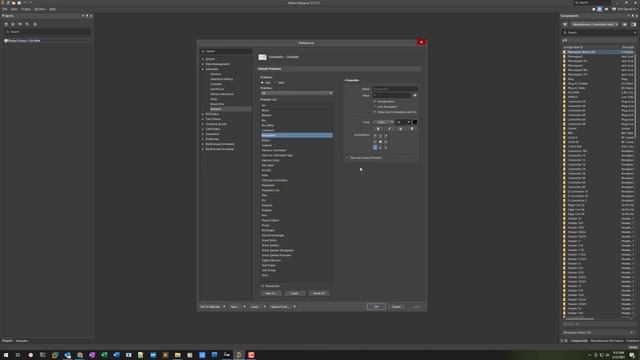Click the Set To Defaults button

coord(210,307)
